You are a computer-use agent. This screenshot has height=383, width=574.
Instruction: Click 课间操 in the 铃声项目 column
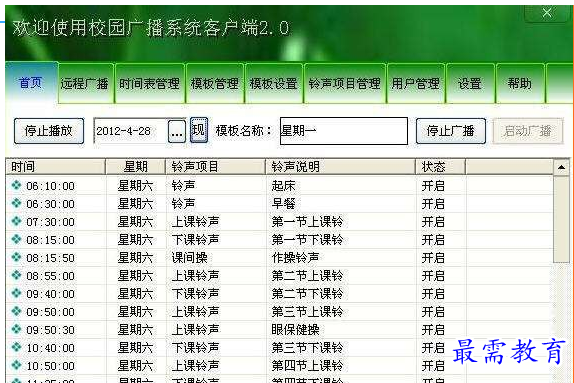tap(189, 257)
